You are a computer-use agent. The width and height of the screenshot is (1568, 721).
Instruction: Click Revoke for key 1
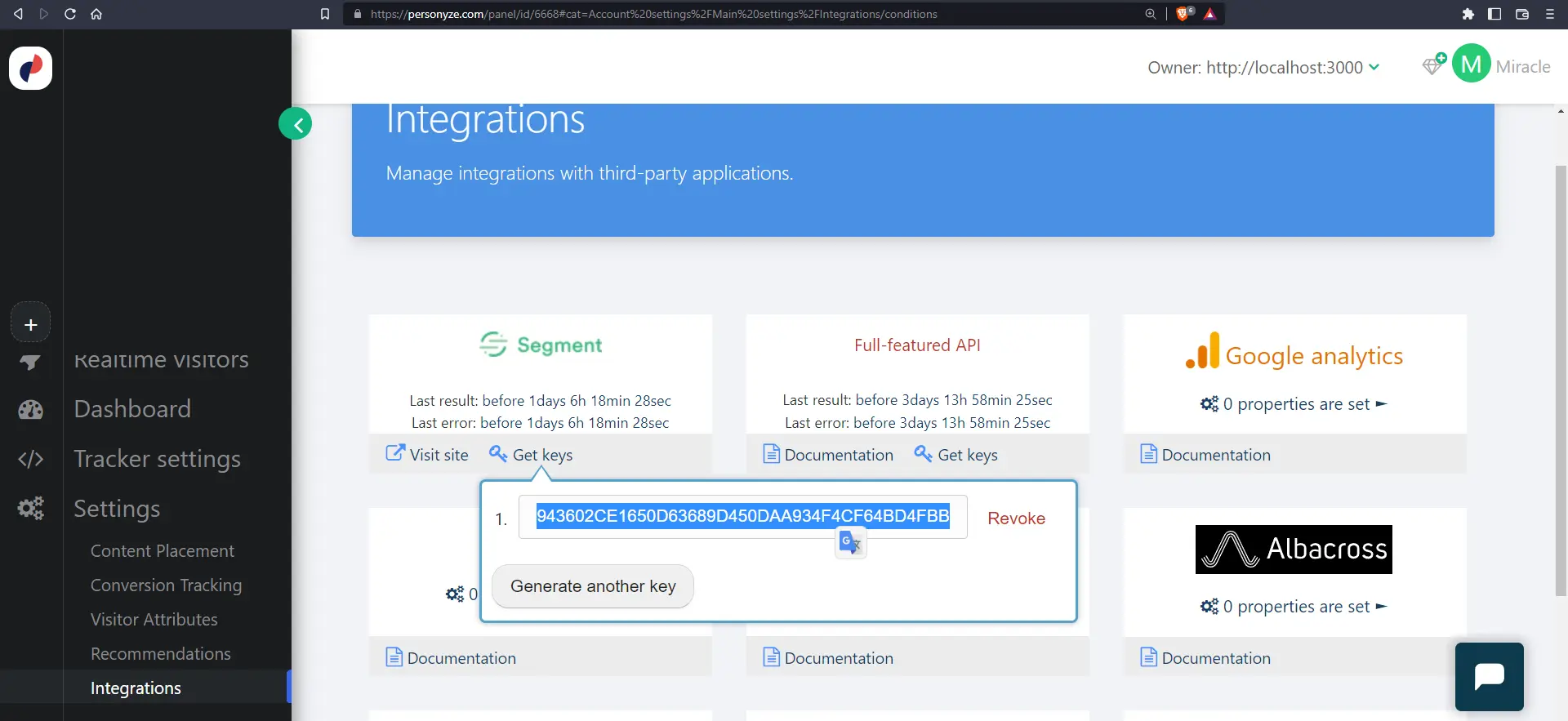click(1016, 518)
